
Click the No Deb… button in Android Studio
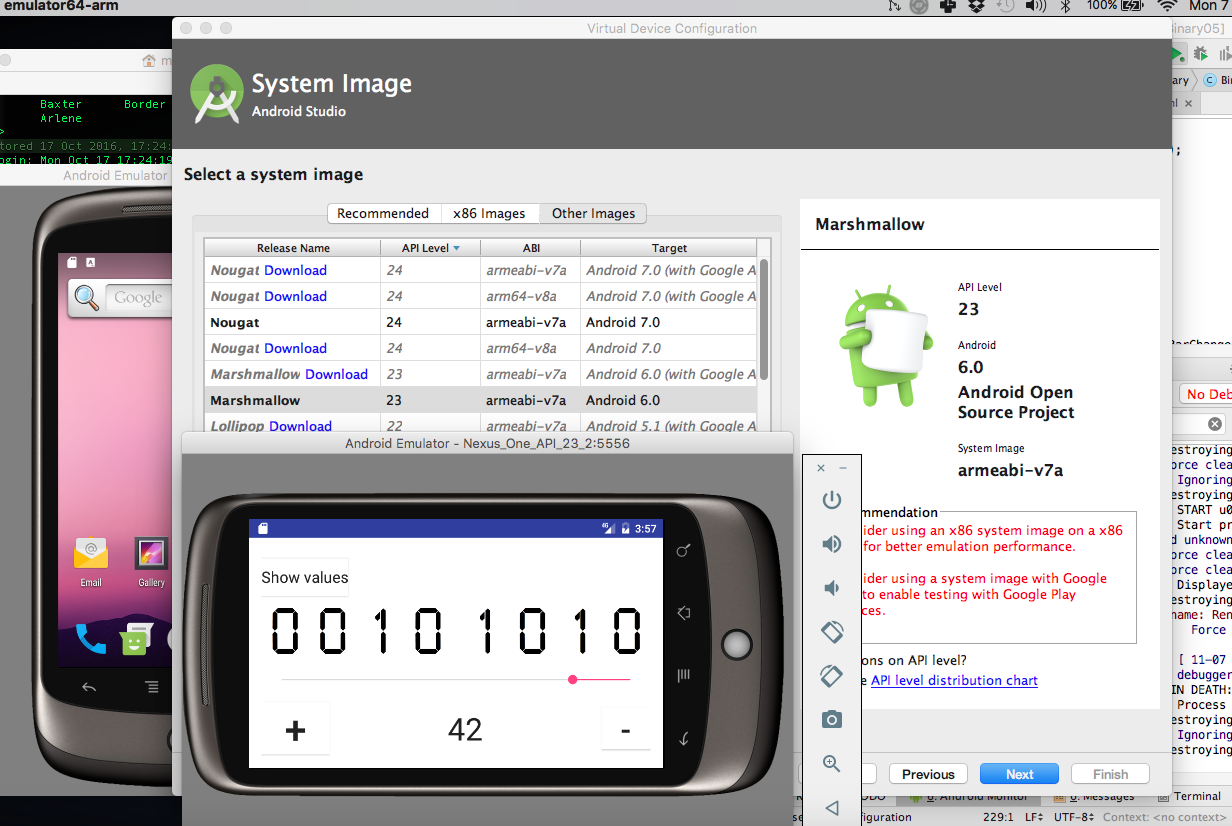click(1206, 394)
